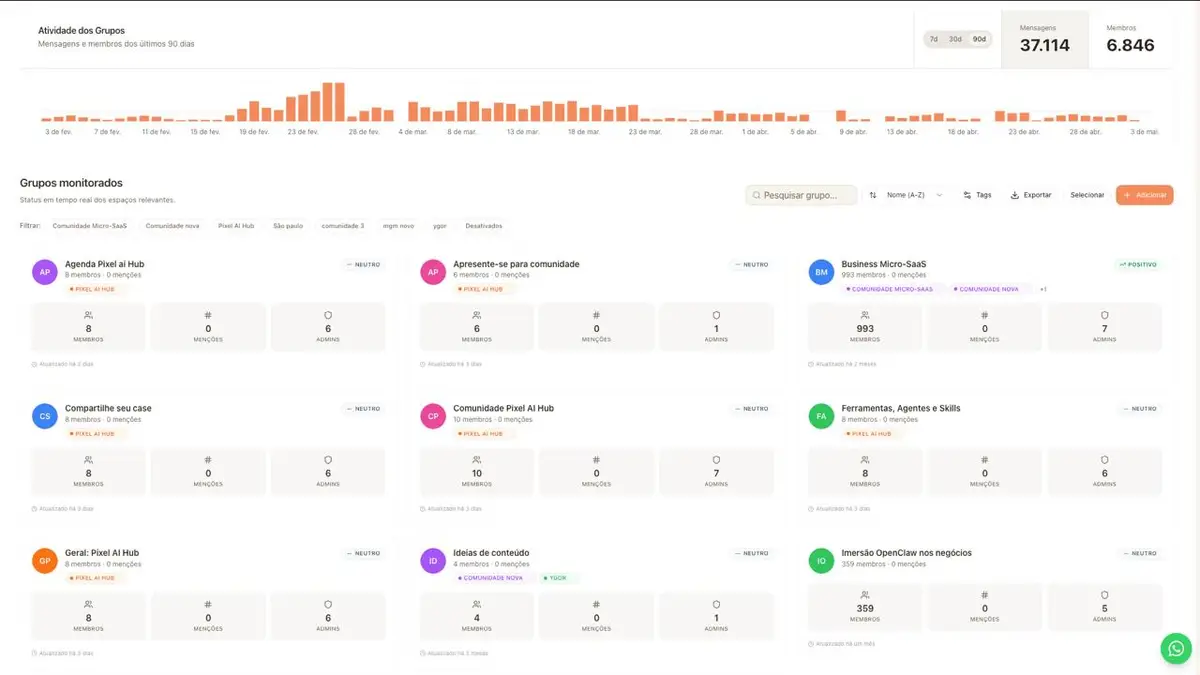Expand the +1 tags on Business Micro-SaaS
This screenshot has height=675, width=1200.
click(x=1043, y=289)
